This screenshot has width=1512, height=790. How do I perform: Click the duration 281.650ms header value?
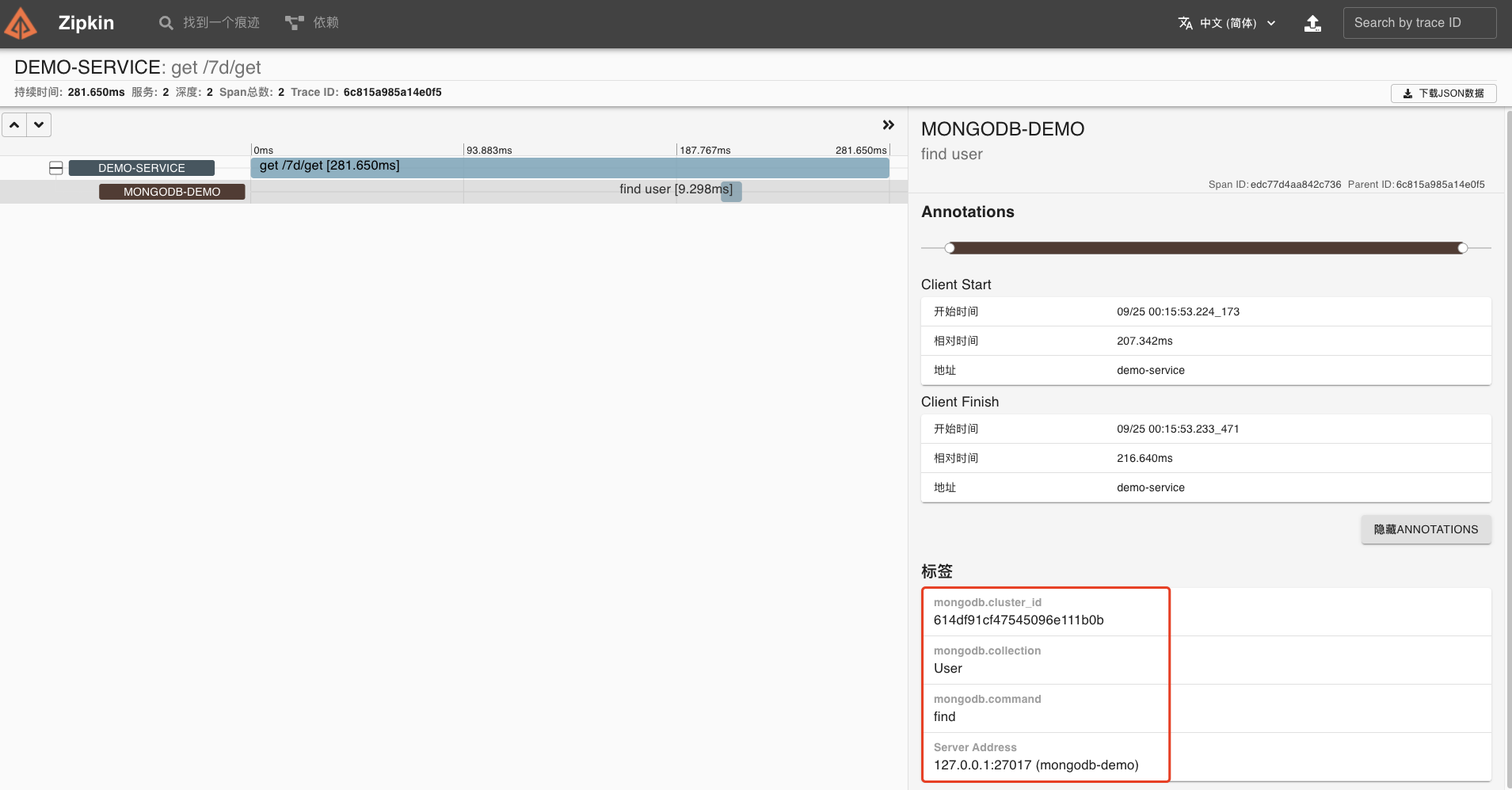point(96,92)
